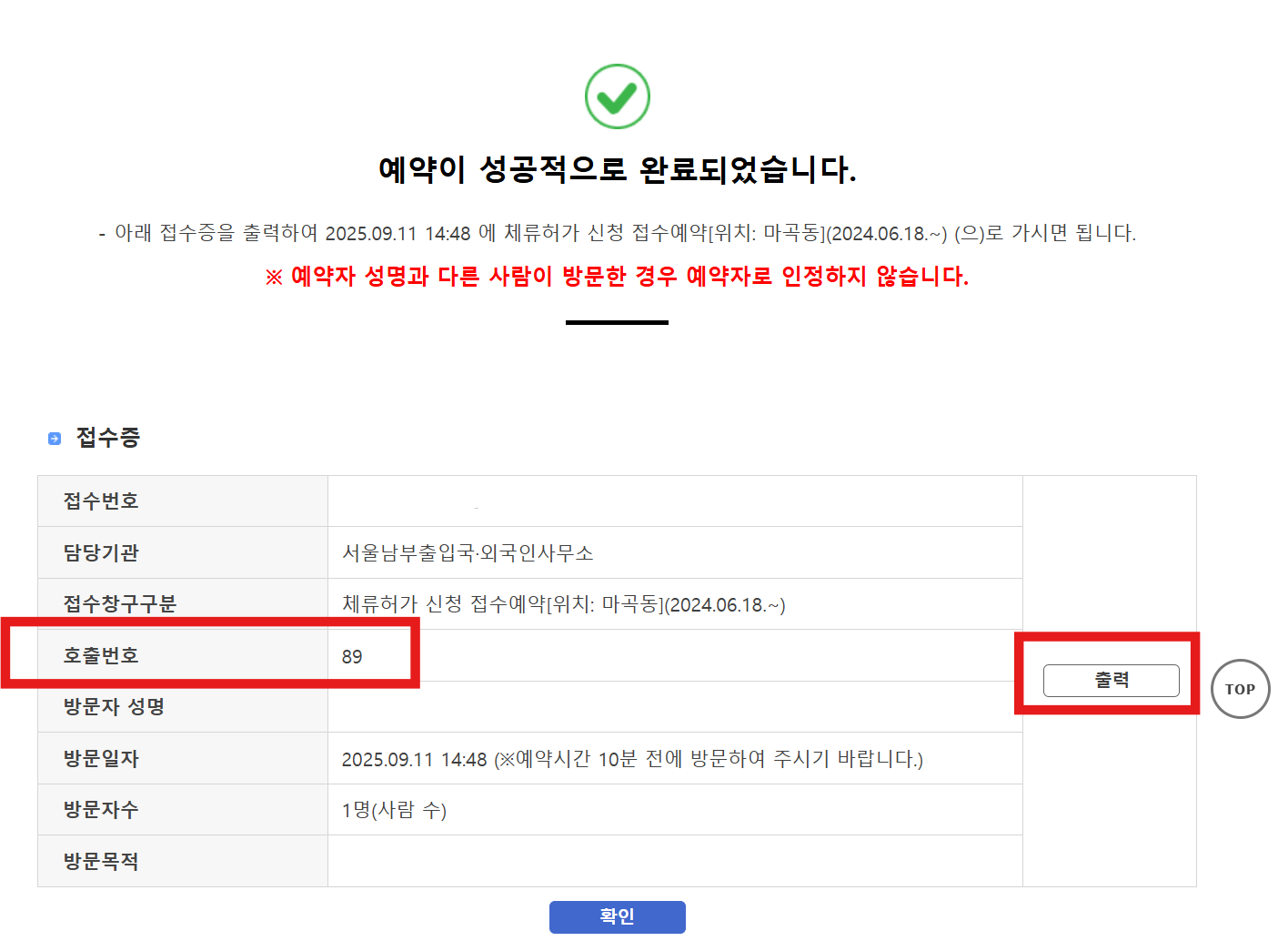Select the 서울남부출입국·외국인사무소 office name
1288x951 pixels.
click(x=468, y=553)
